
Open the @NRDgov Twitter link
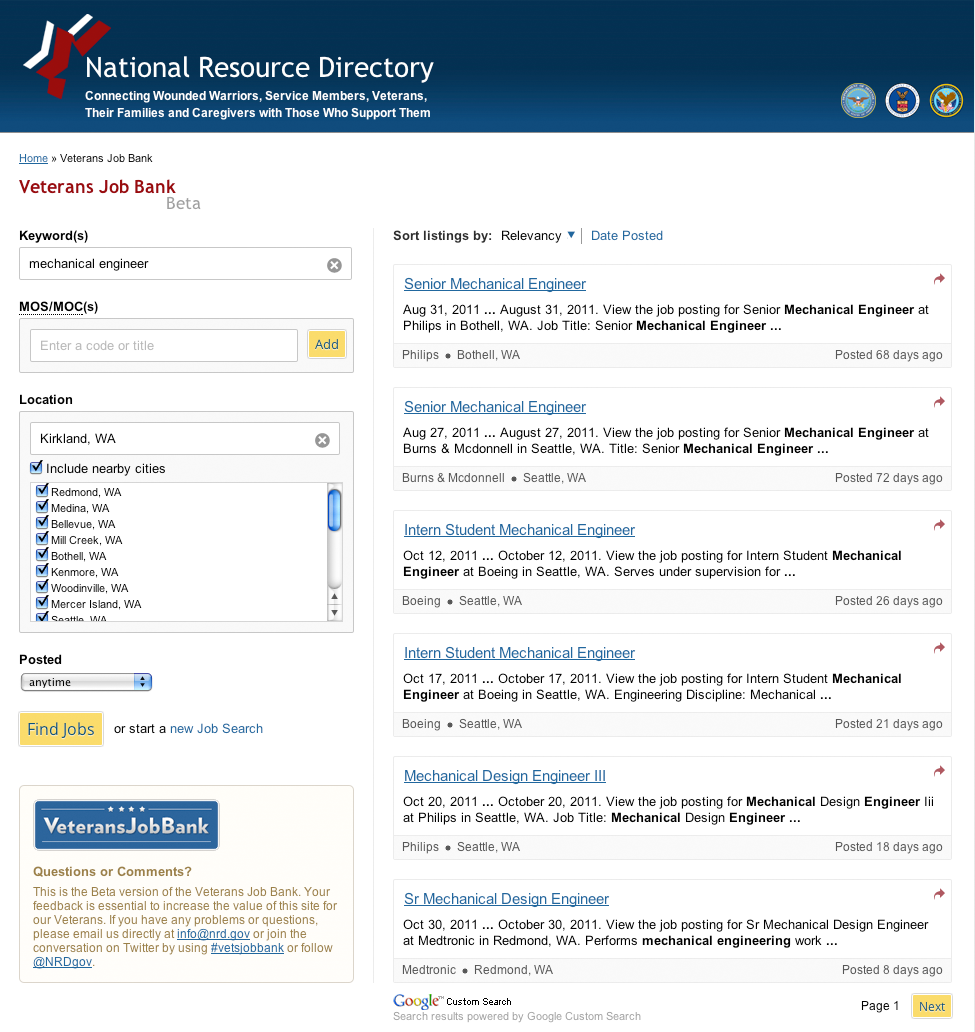click(63, 962)
